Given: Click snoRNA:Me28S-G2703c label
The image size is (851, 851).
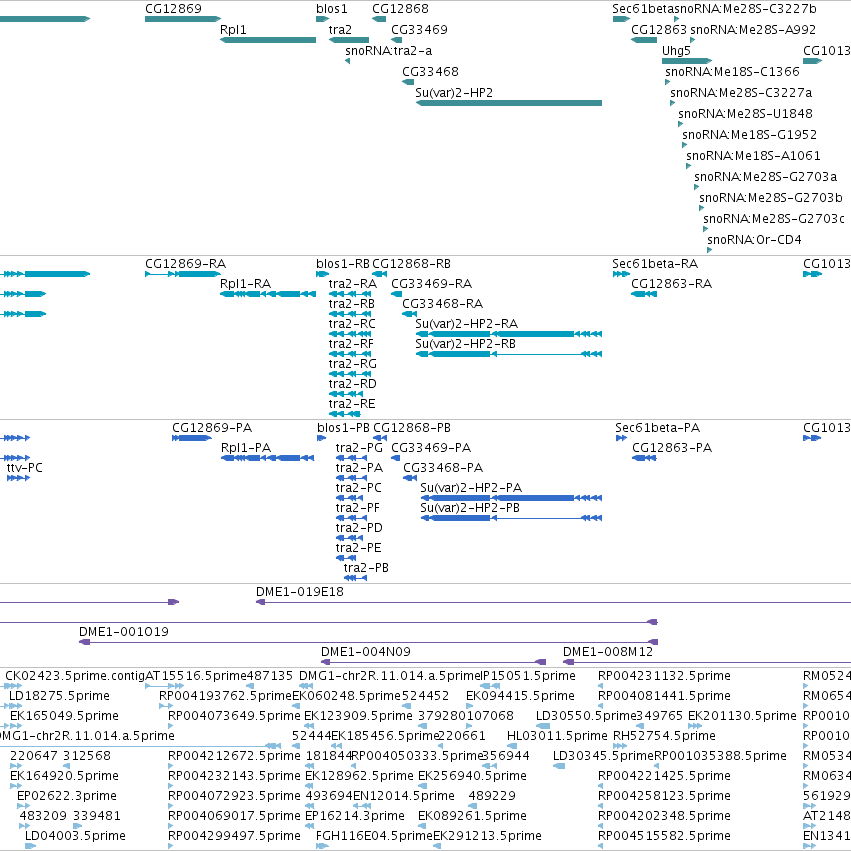Looking at the screenshot, I should (x=774, y=219).
